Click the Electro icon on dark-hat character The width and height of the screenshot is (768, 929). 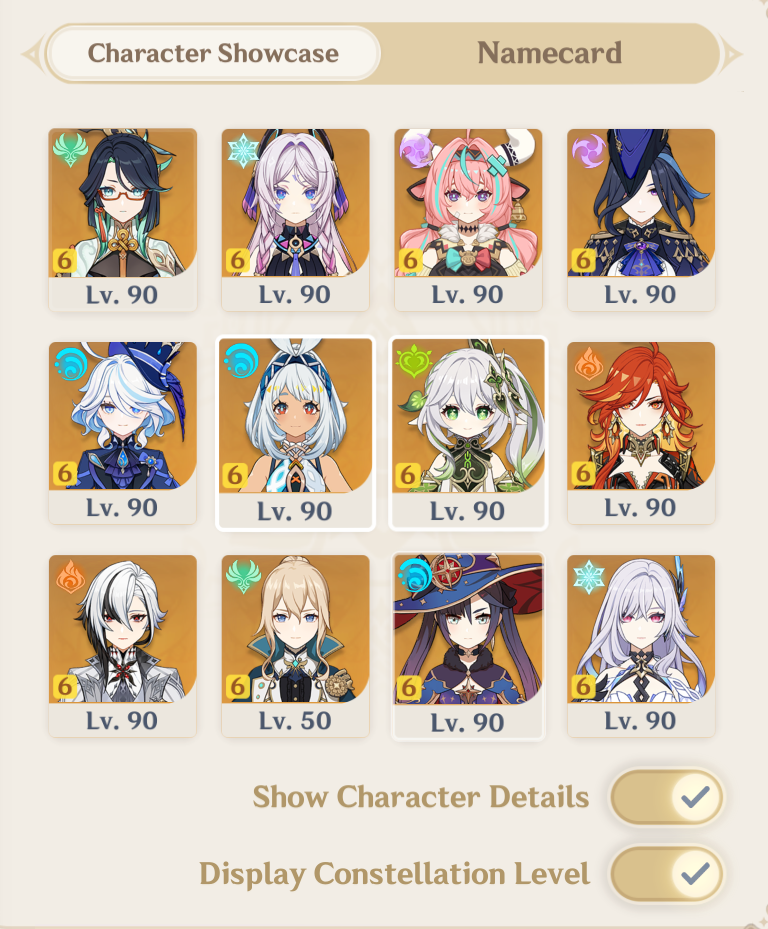tap(588, 149)
